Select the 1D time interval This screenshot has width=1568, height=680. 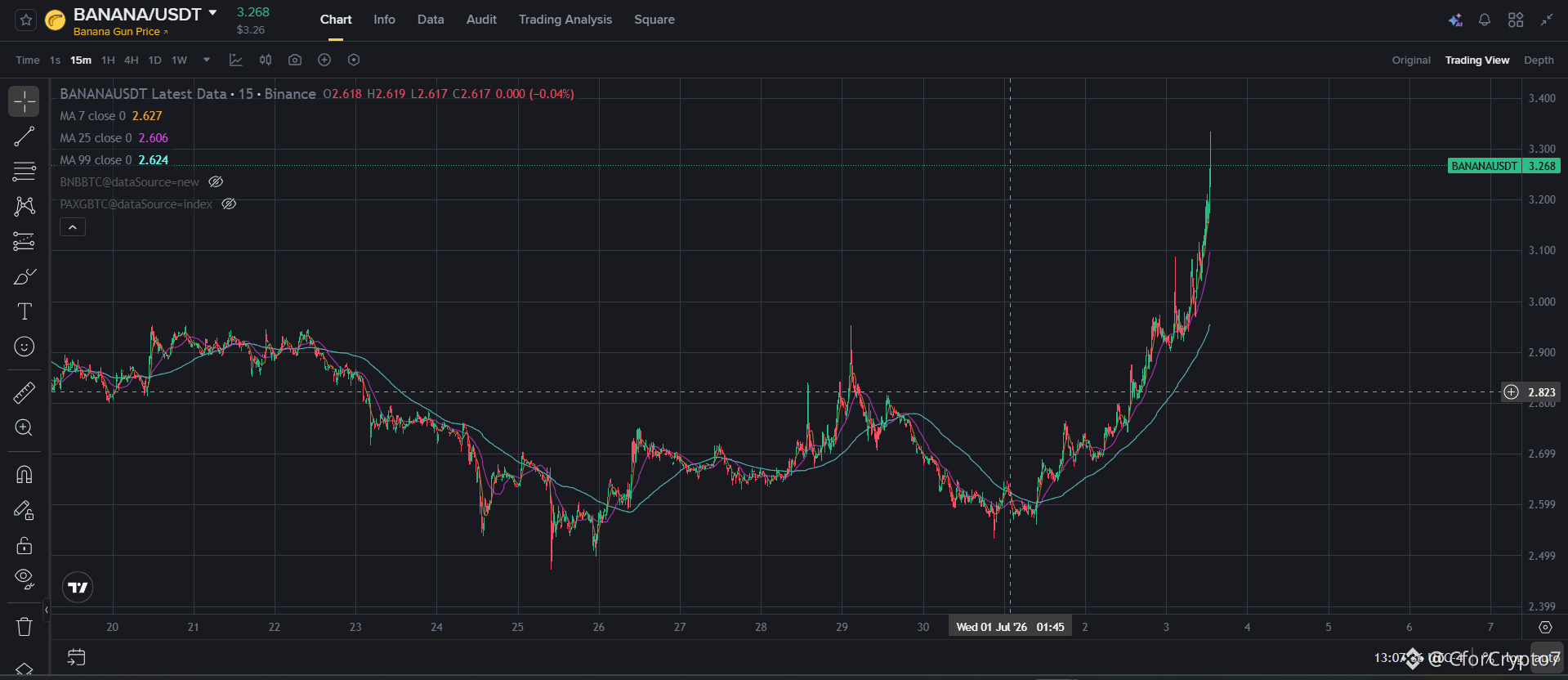click(155, 60)
